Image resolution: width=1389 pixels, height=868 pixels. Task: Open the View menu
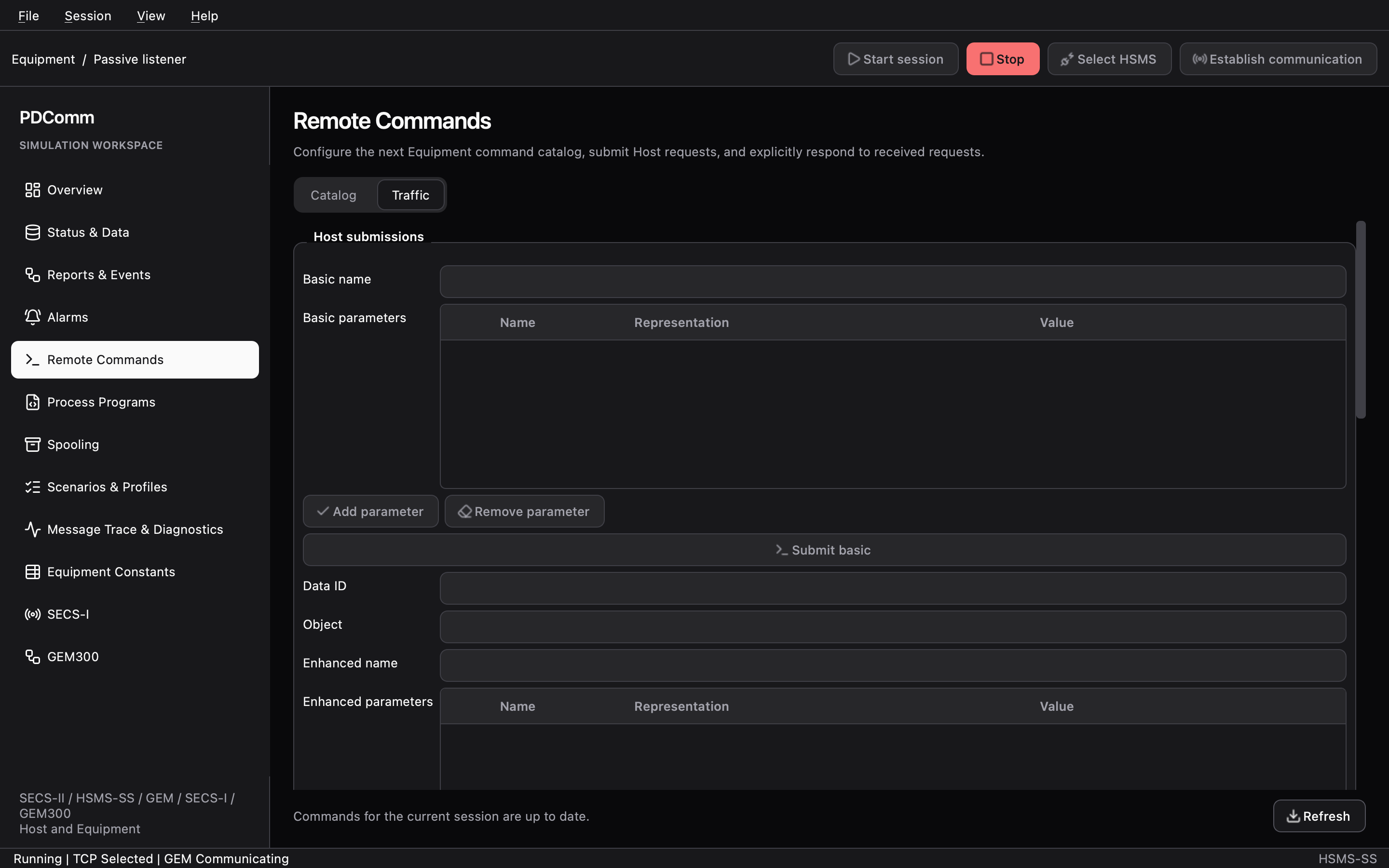(x=151, y=16)
